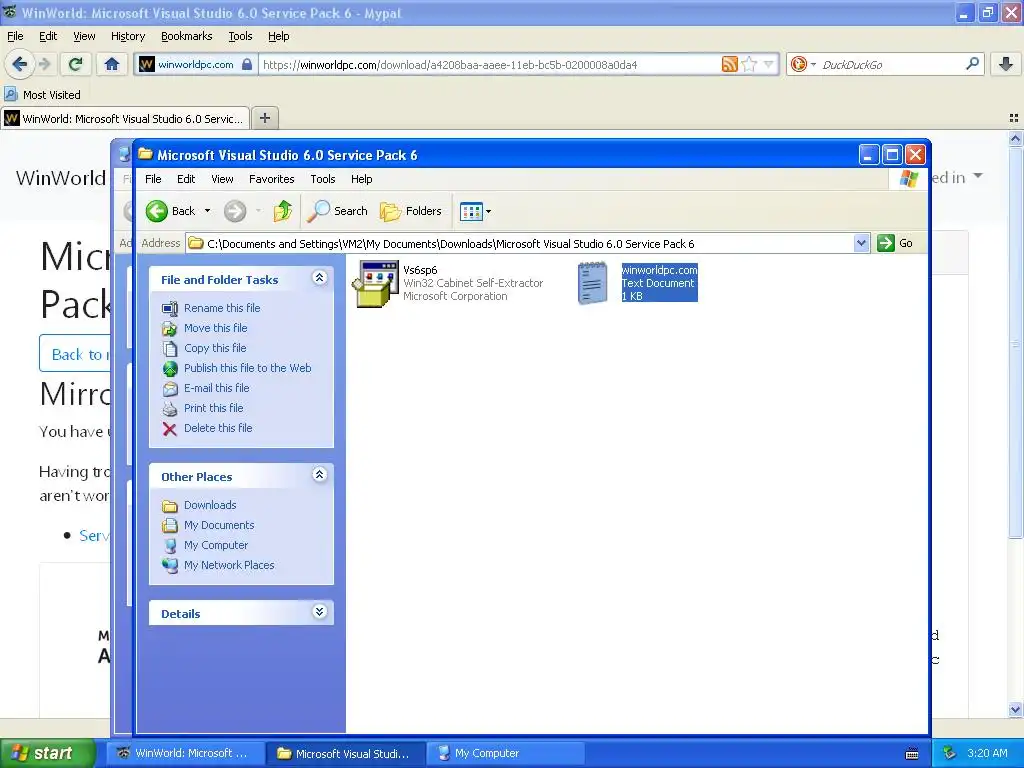Open the Back button history dropdown arrow

[x=208, y=211]
